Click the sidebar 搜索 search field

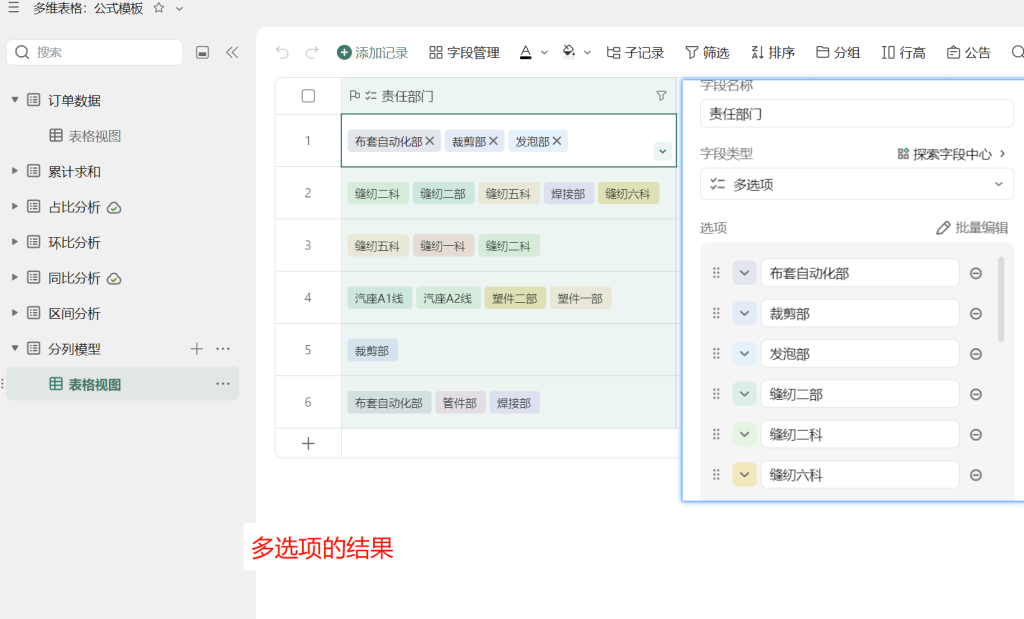[95, 52]
